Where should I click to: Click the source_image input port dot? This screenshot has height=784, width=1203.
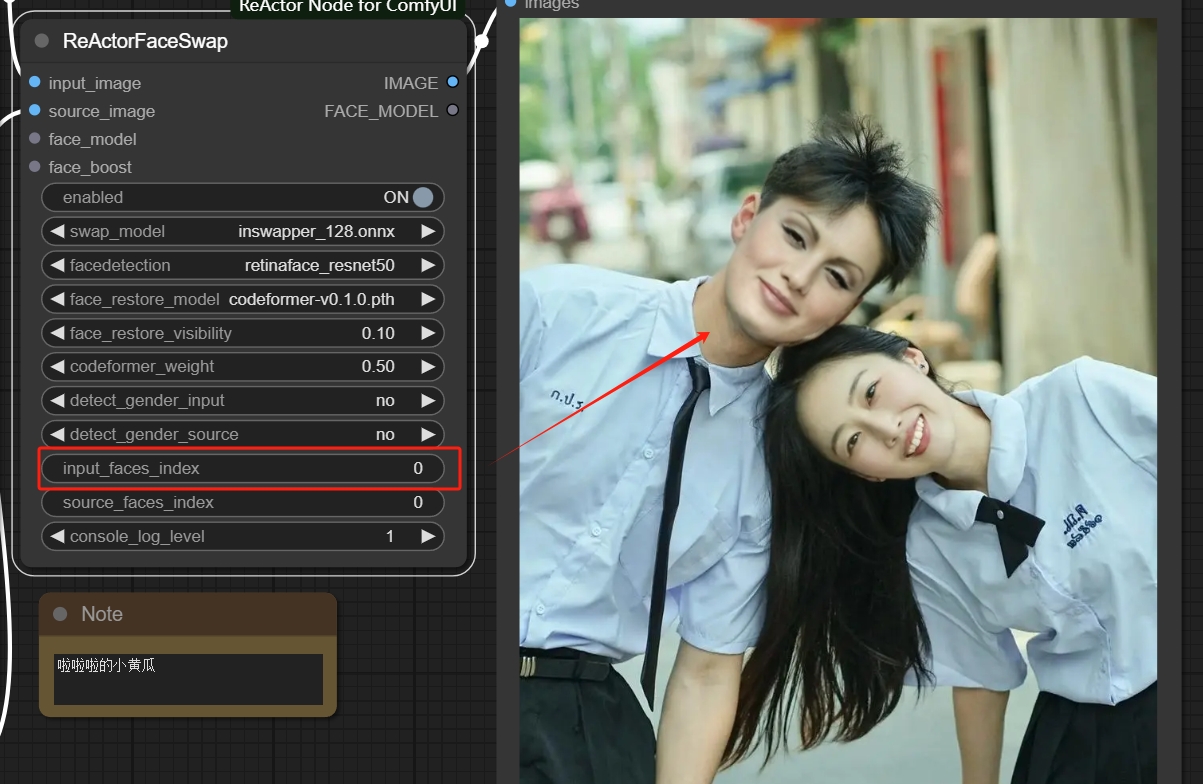click(x=35, y=110)
